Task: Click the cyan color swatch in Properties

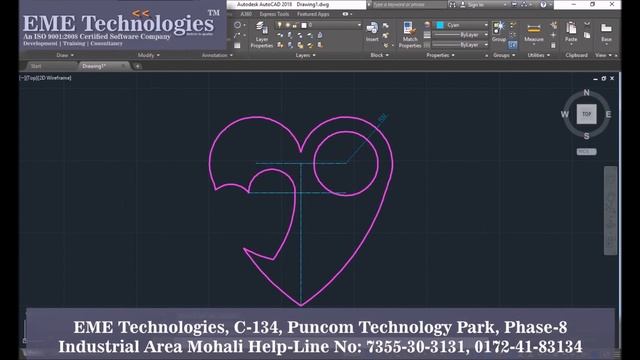Action: pos(440,25)
